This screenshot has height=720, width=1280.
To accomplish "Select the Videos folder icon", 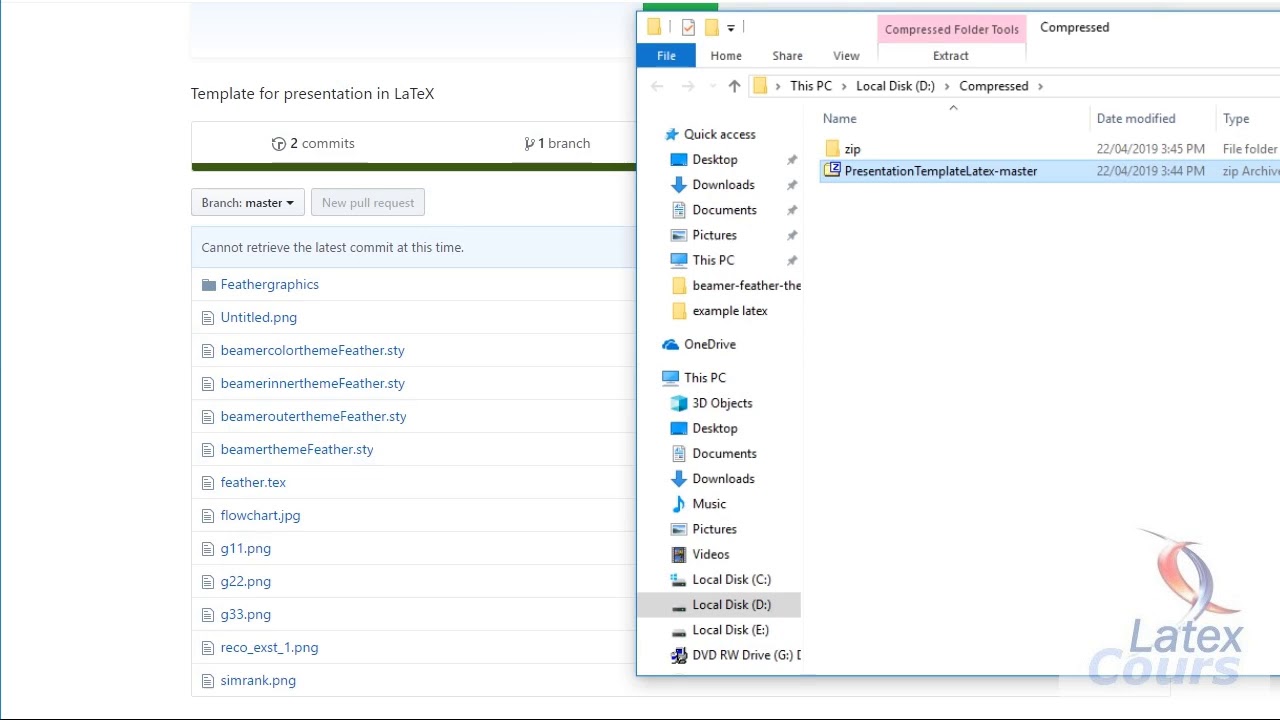I will coord(679,554).
